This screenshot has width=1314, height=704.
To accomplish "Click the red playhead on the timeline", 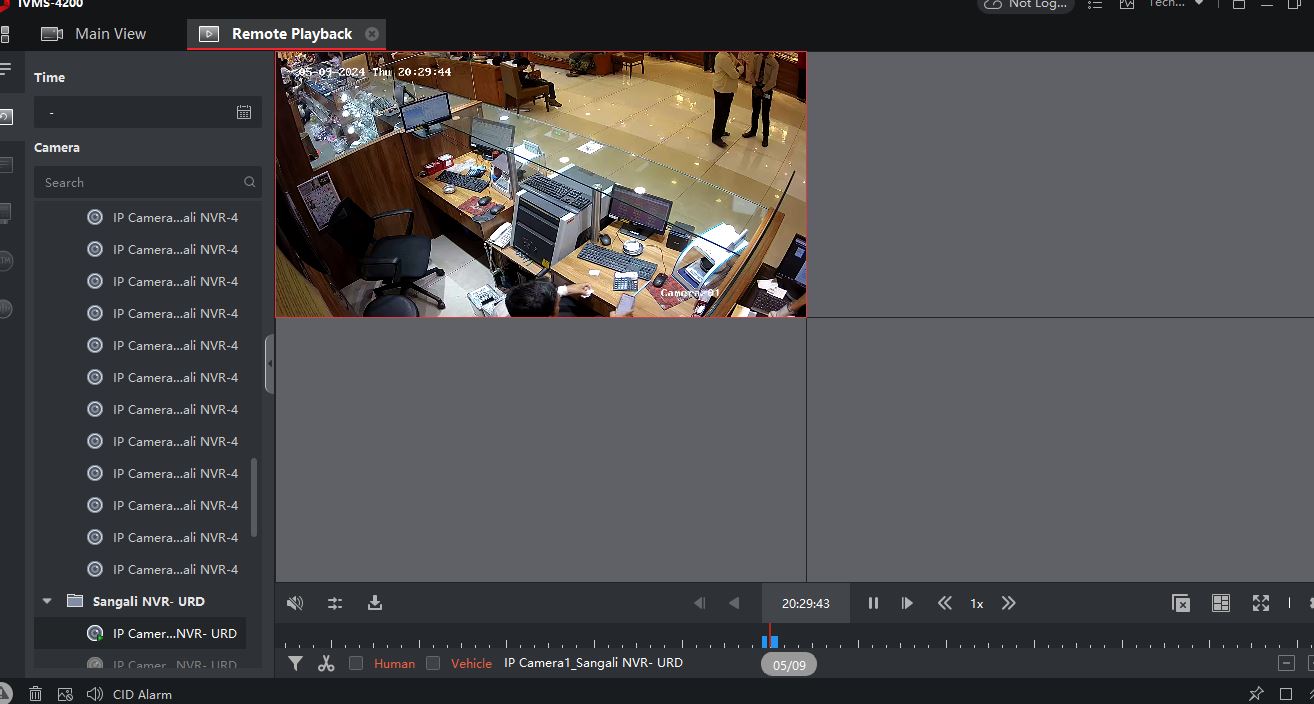I will click(769, 636).
